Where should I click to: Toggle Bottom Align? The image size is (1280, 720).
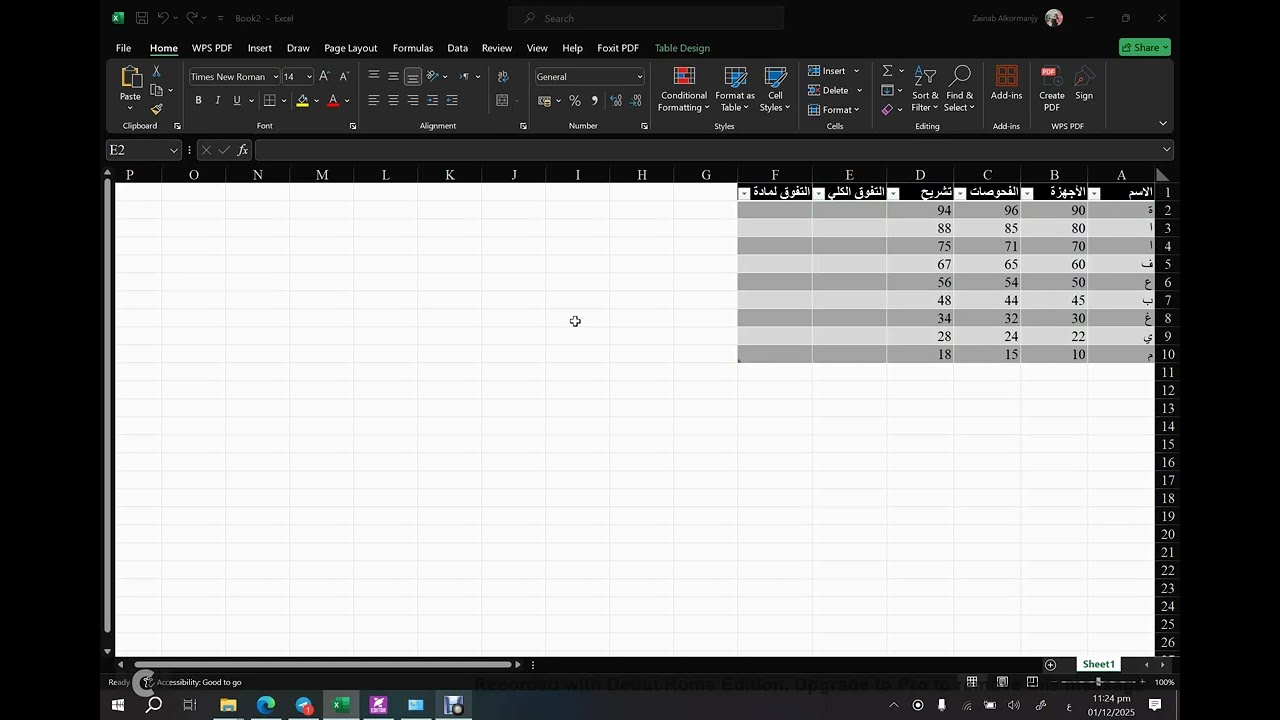pyautogui.click(x=413, y=76)
